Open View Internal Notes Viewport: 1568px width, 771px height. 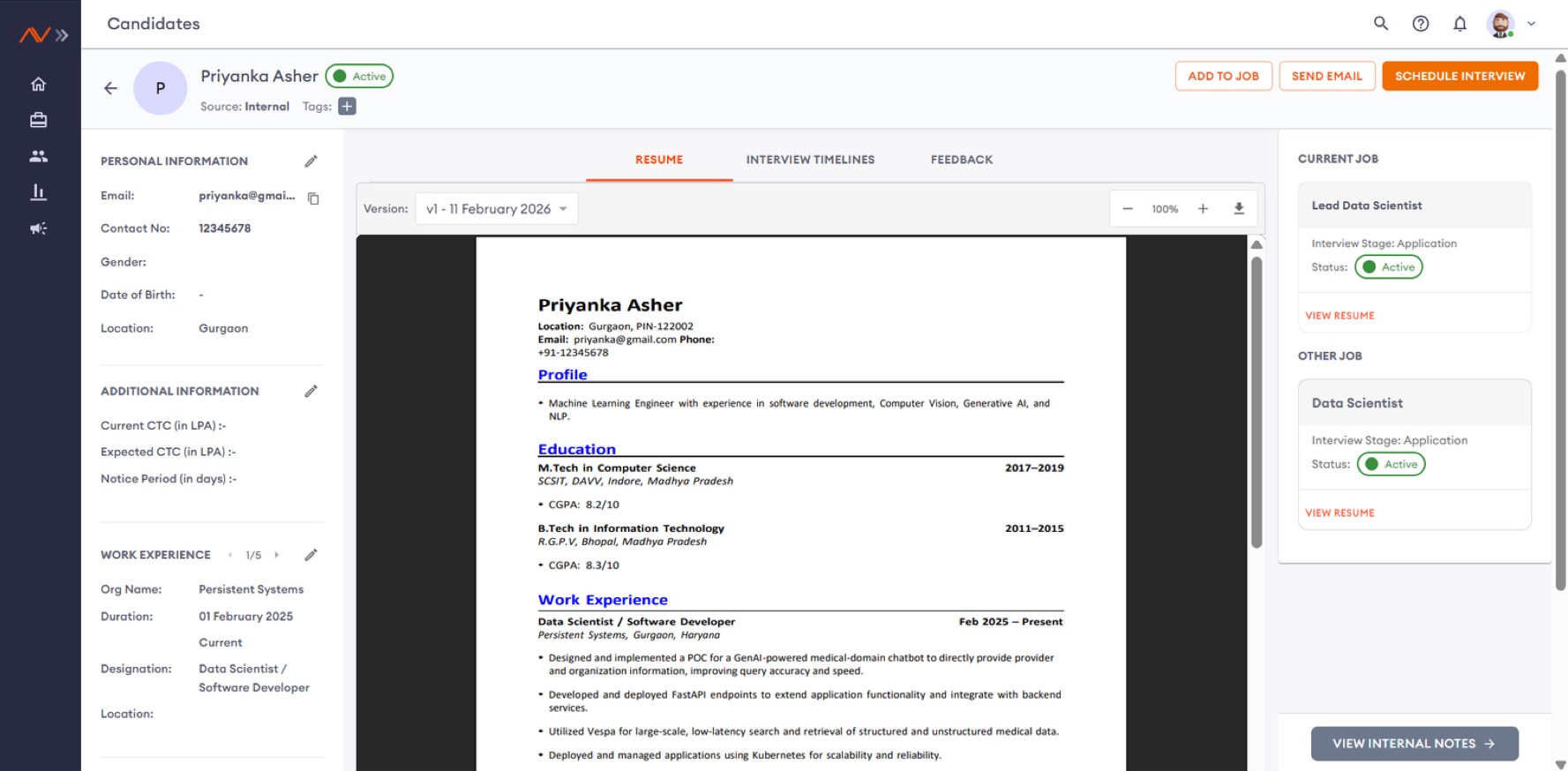[1414, 744]
